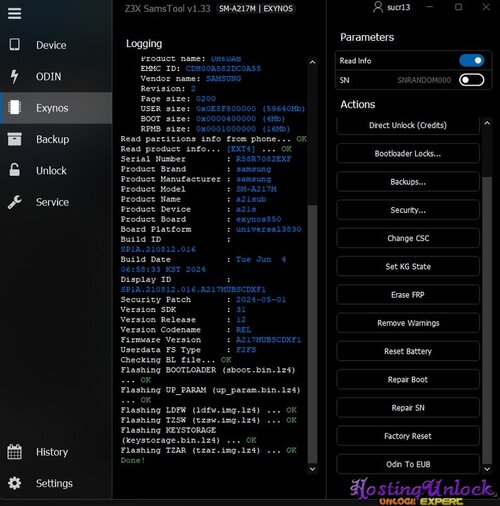Open the hamburger menu icon
Viewport: 500px width, 506px height.
(x=14, y=14)
